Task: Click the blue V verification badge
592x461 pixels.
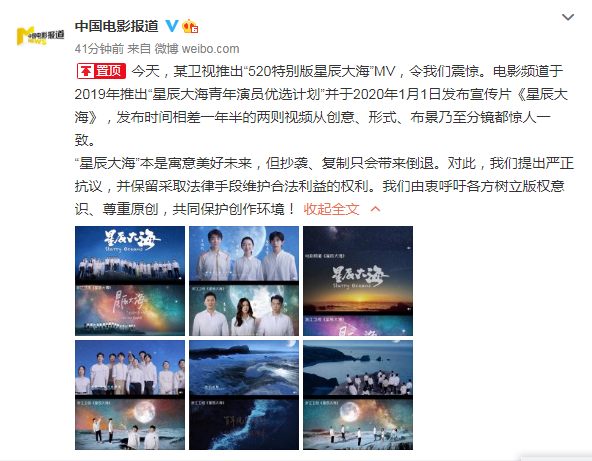Action: tap(172, 26)
